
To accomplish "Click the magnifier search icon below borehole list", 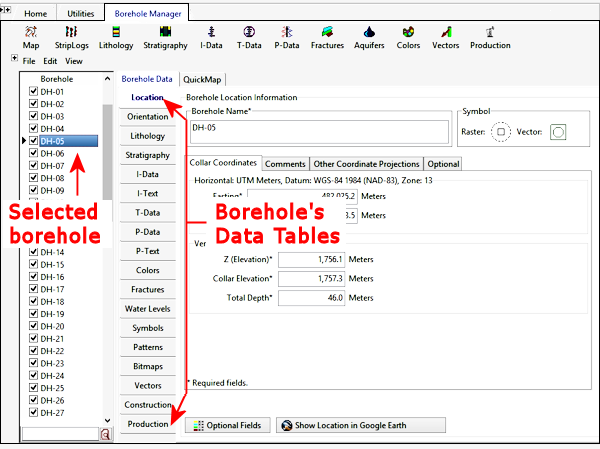I will [105, 434].
